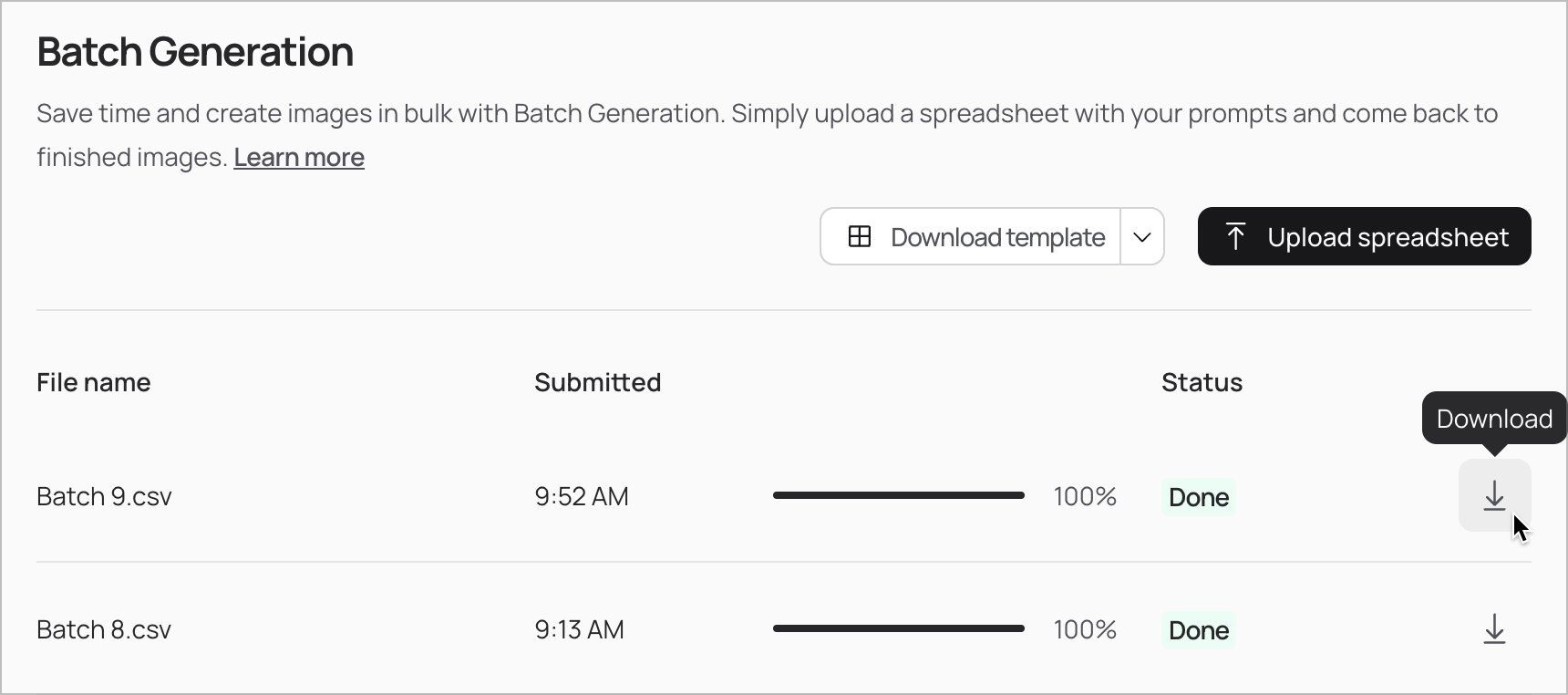Click the Done status badge for Batch 9.csv
This screenshot has width=1568, height=695.
click(x=1199, y=497)
